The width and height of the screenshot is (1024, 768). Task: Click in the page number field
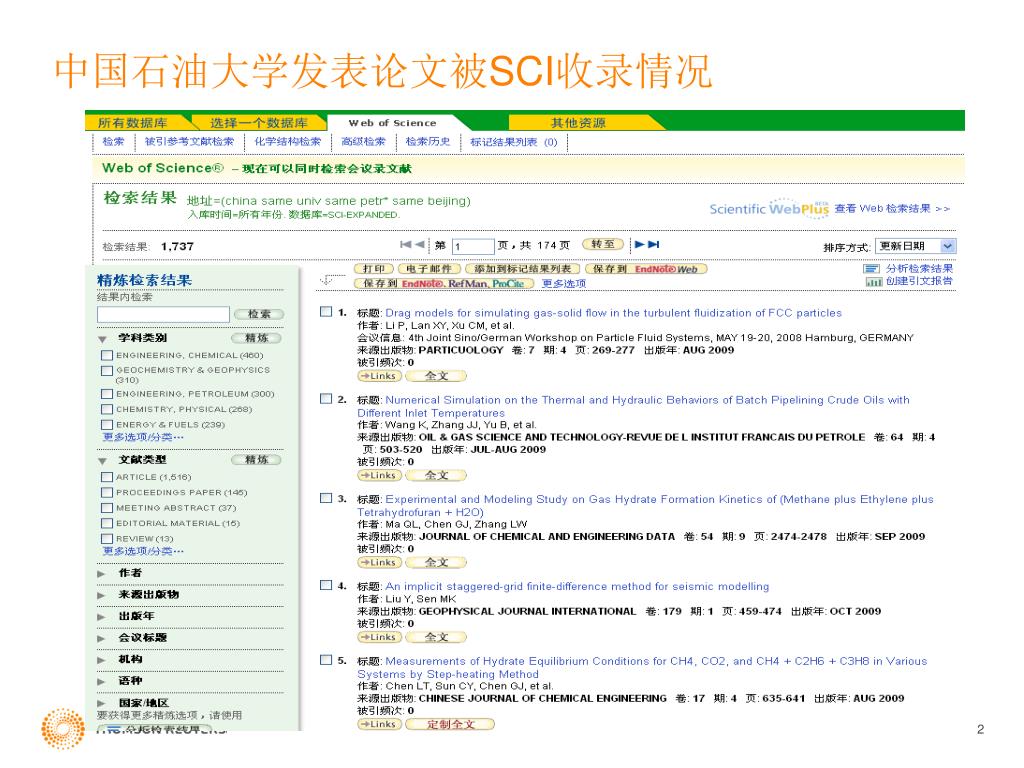pos(473,246)
